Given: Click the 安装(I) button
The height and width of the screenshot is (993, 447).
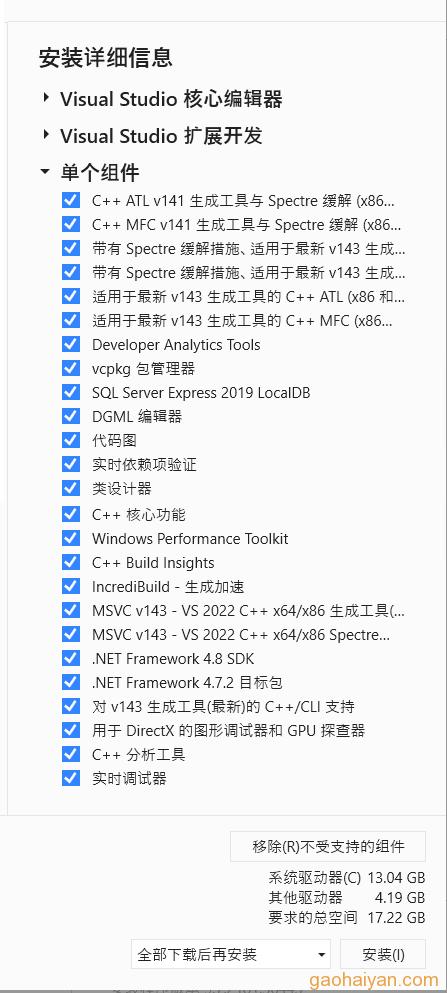Looking at the screenshot, I should 383,954.
